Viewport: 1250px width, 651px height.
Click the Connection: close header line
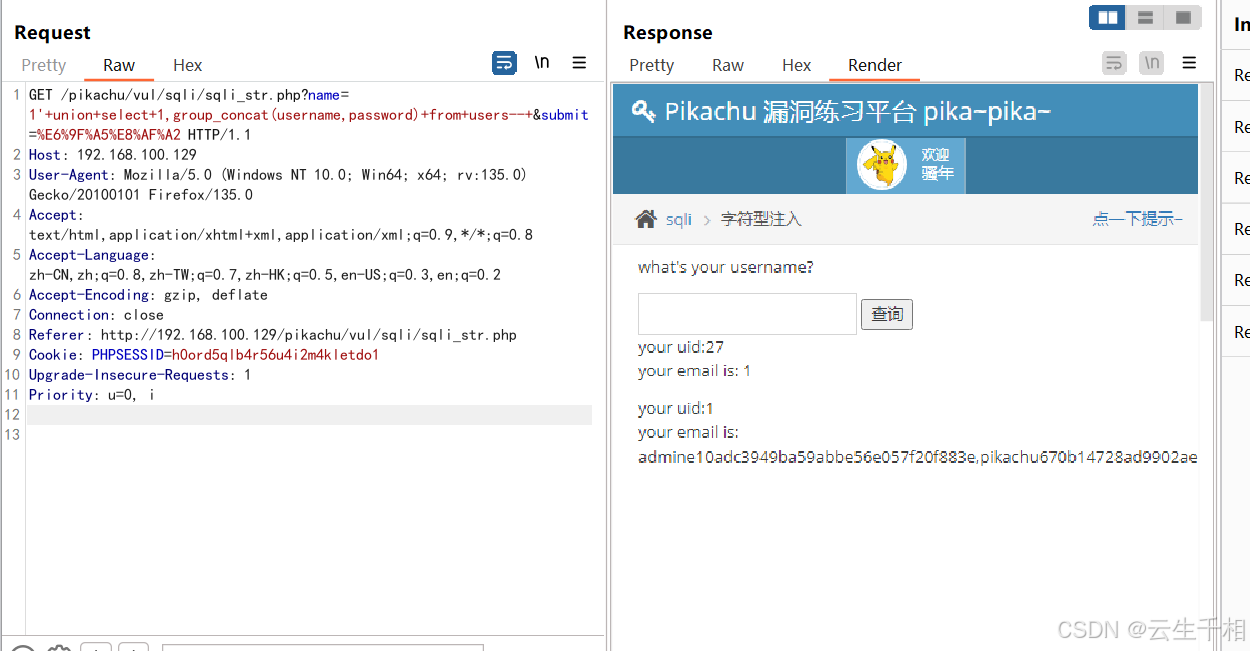click(96, 315)
